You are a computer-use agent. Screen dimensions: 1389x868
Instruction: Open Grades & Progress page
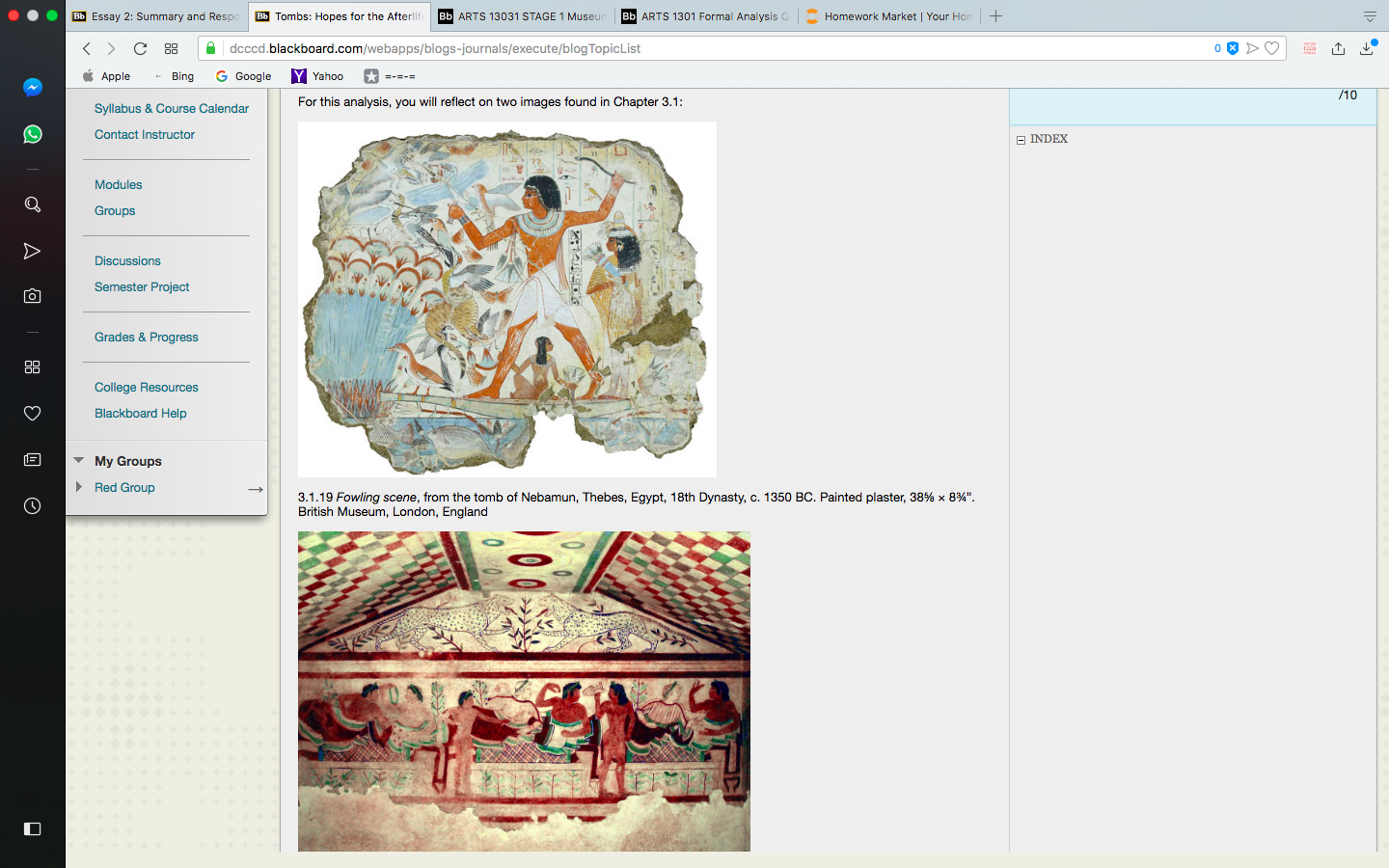point(147,338)
